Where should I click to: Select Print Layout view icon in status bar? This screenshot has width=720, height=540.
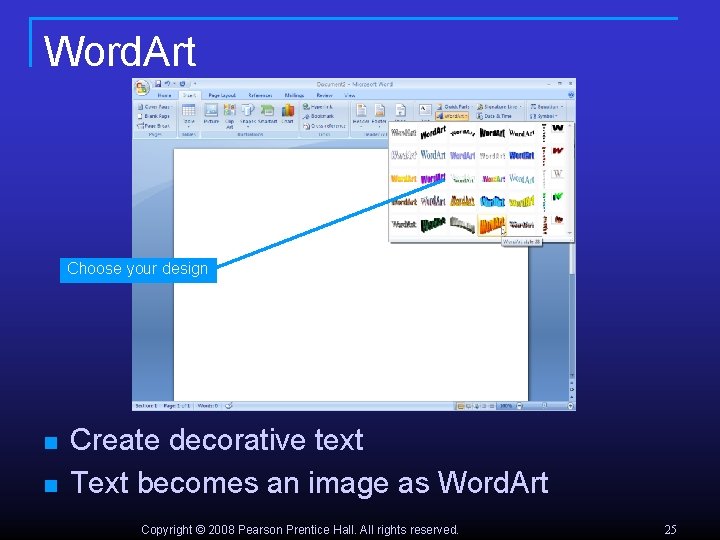(460, 406)
